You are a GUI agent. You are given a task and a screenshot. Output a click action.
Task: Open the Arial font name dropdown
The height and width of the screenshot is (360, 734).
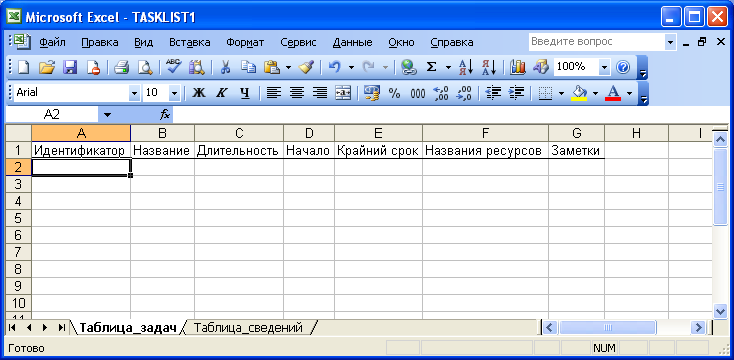tap(135, 93)
